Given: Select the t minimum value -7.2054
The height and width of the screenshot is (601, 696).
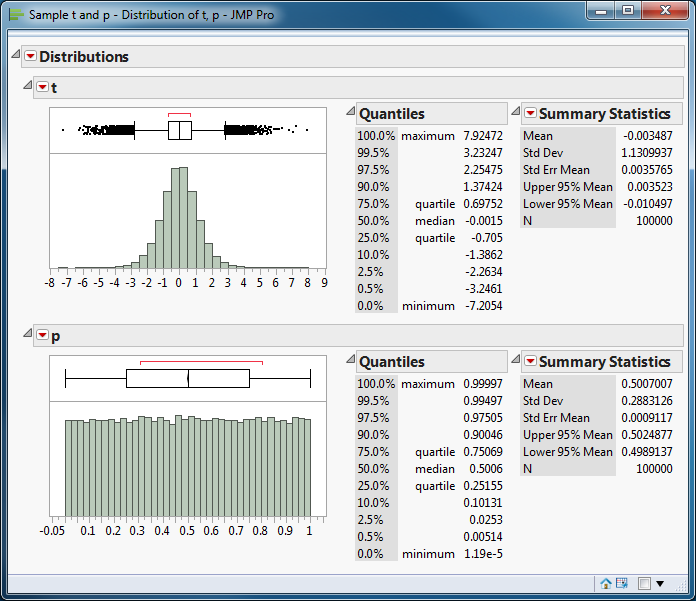Looking at the screenshot, I should pyautogui.click(x=484, y=306).
